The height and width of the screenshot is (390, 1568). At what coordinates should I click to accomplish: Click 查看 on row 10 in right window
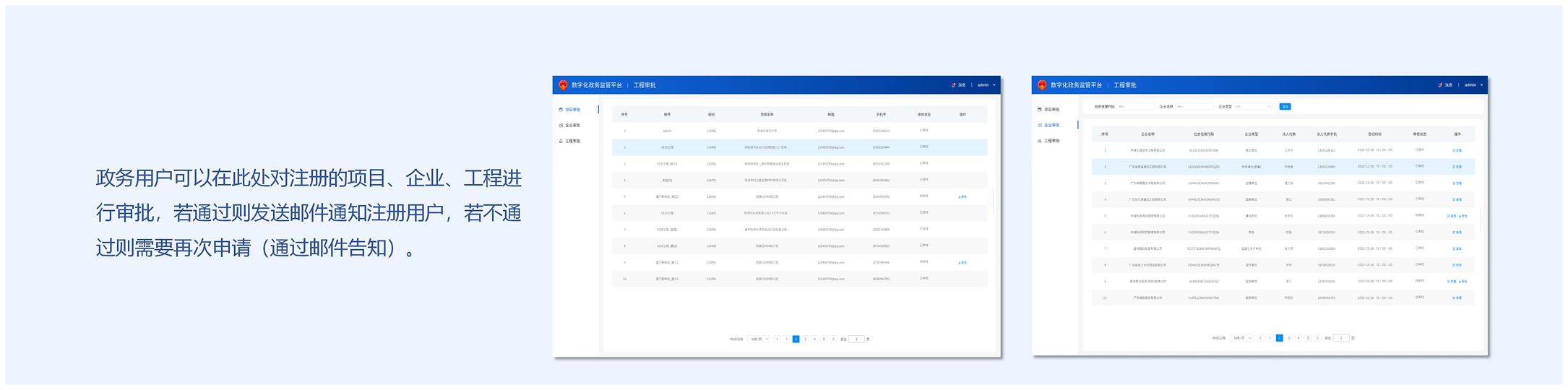pos(1457,298)
